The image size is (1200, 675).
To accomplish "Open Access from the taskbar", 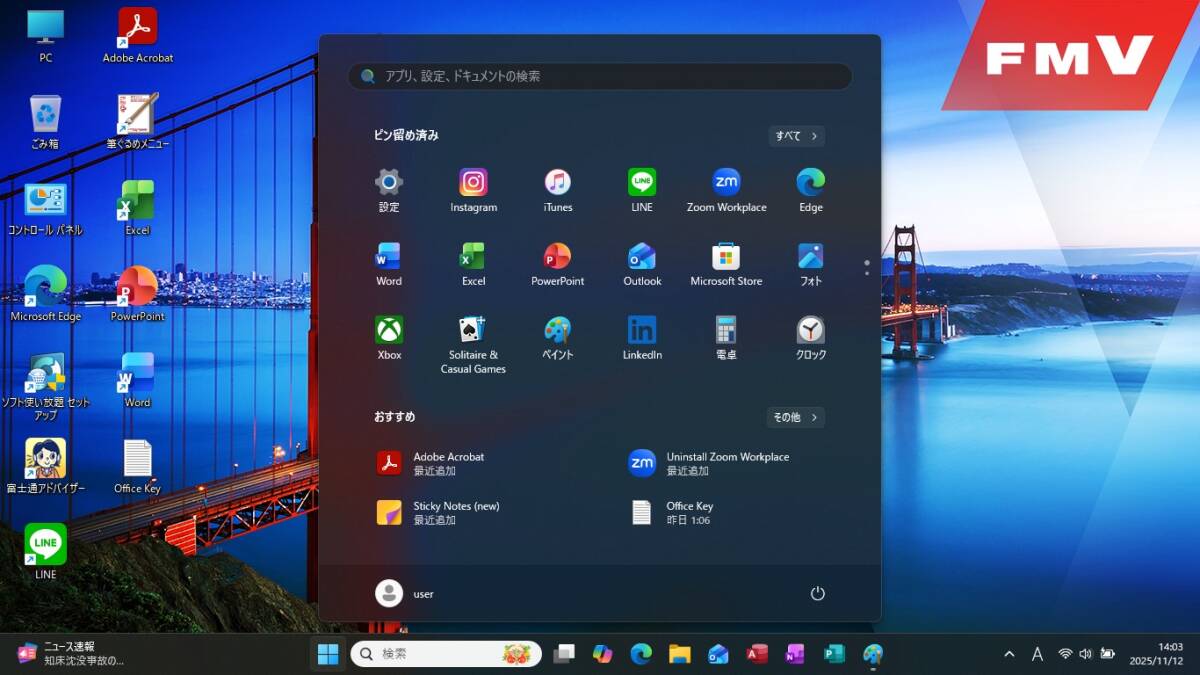I will click(757, 654).
